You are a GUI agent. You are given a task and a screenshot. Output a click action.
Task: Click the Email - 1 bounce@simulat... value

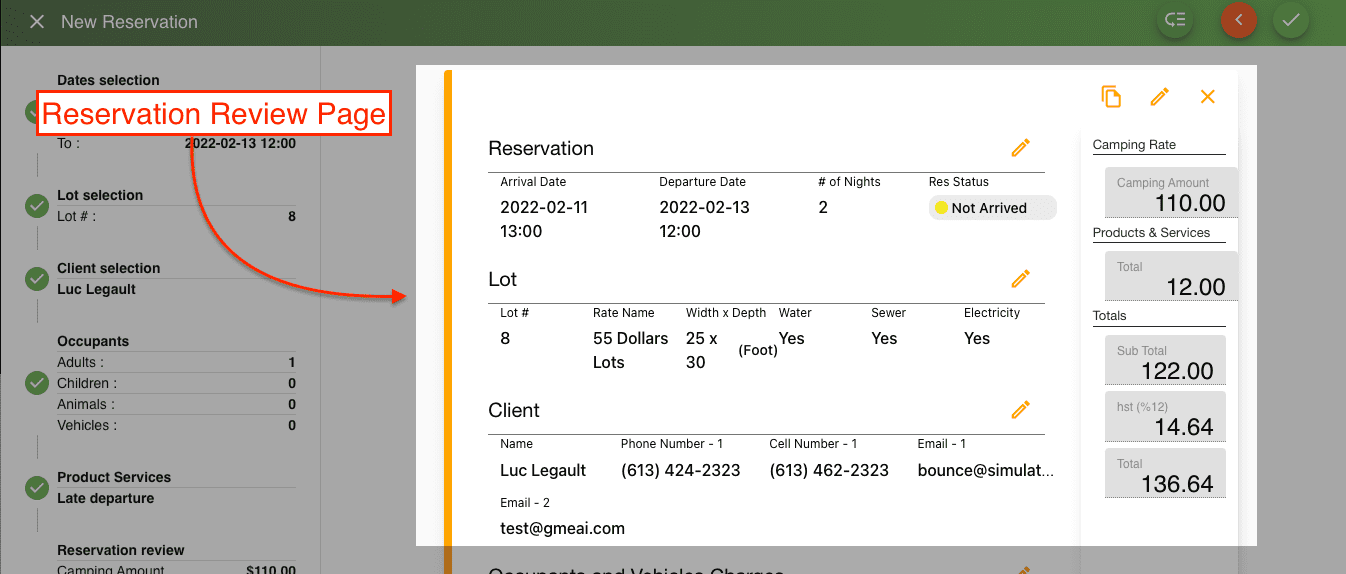(985, 470)
